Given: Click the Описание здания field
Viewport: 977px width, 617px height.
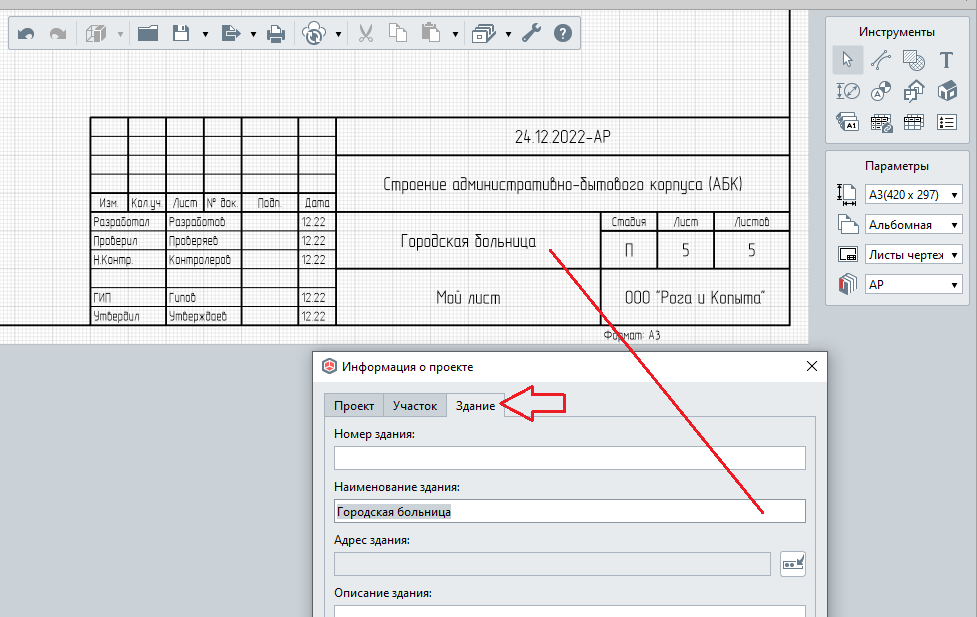Looking at the screenshot, I should [x=570, y=611].
